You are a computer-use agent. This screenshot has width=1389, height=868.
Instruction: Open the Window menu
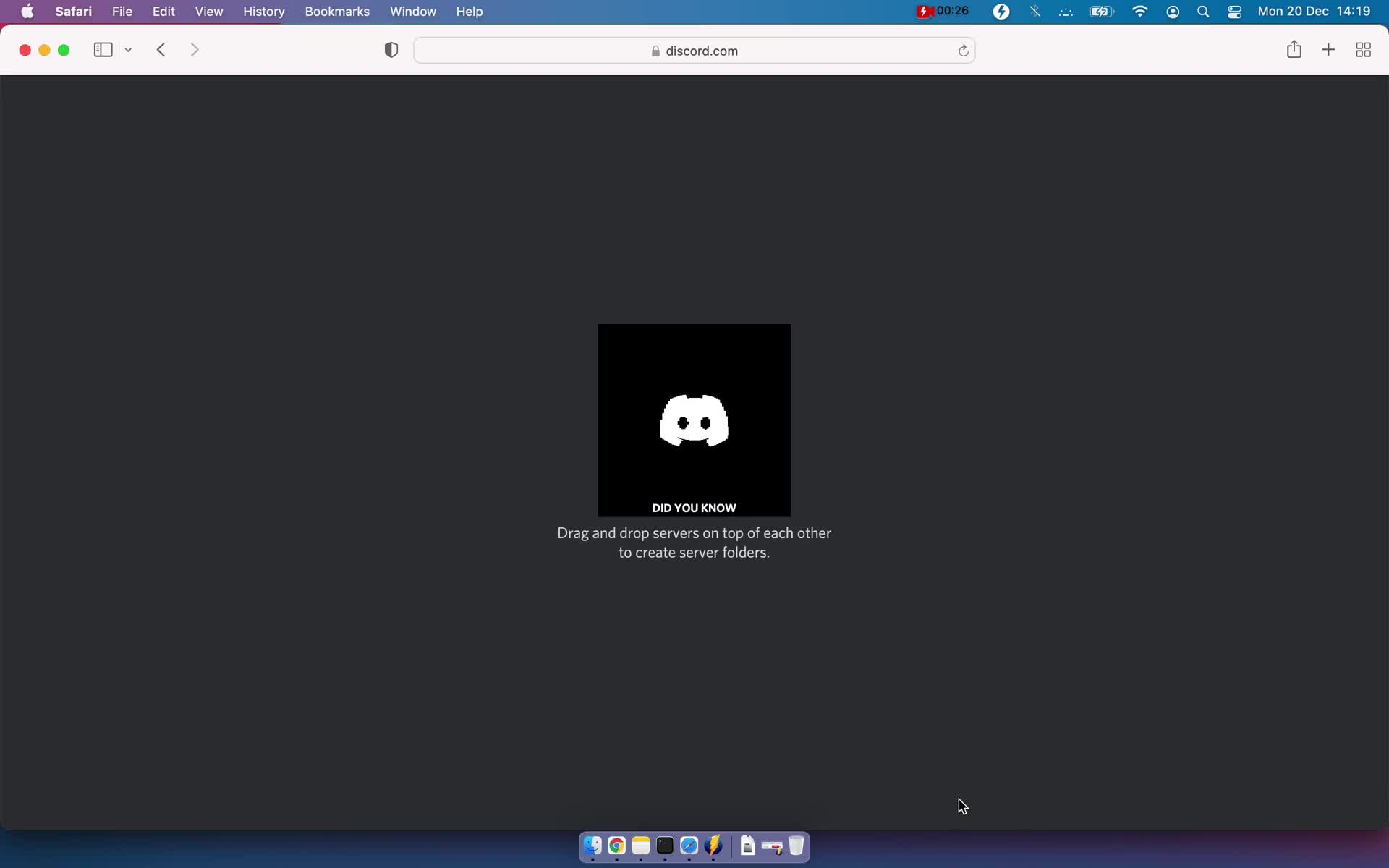tap(413, 12)
